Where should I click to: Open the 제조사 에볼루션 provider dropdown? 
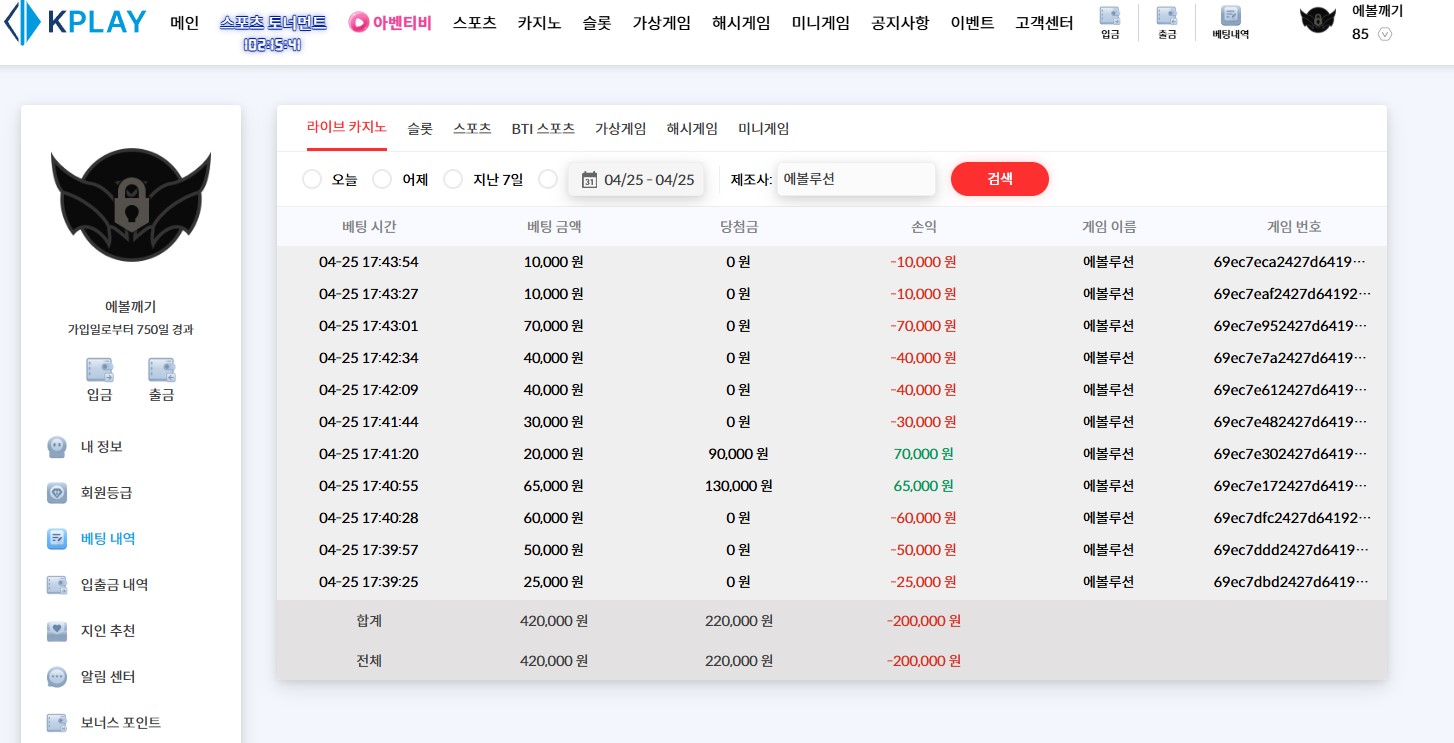point(855,180)
